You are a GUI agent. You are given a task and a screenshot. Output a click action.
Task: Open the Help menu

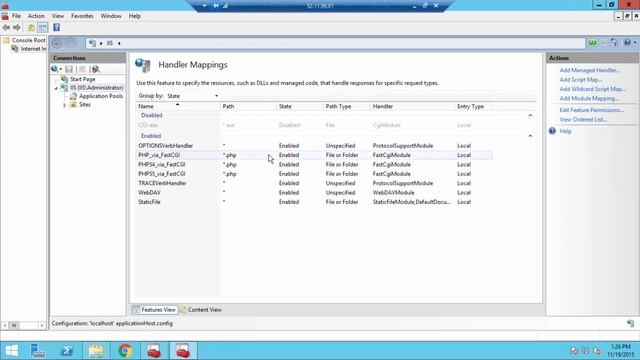tap(135, 16)
